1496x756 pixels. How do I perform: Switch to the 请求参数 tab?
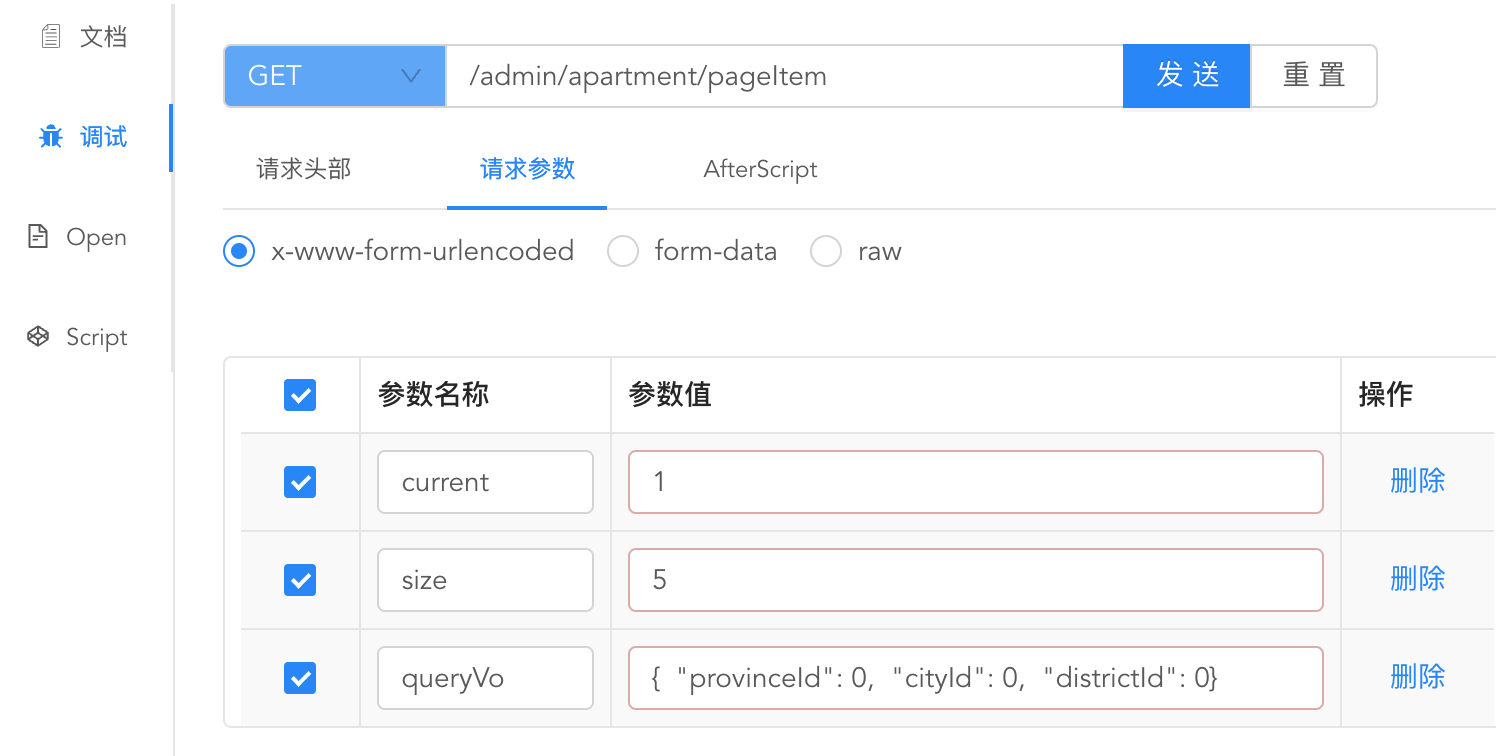527,170
